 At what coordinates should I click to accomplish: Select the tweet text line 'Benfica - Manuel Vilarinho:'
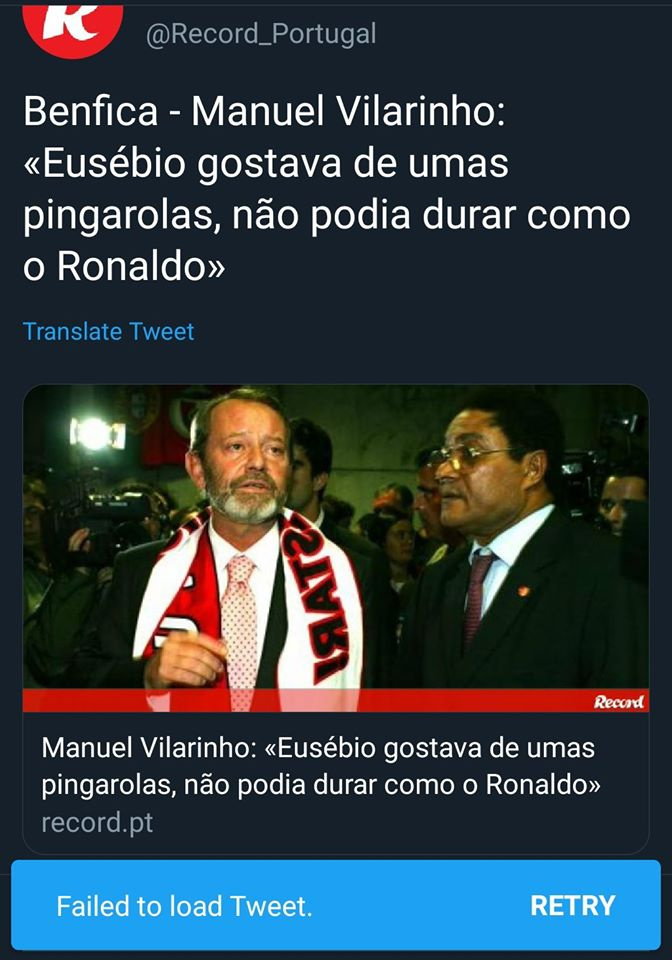264,111
